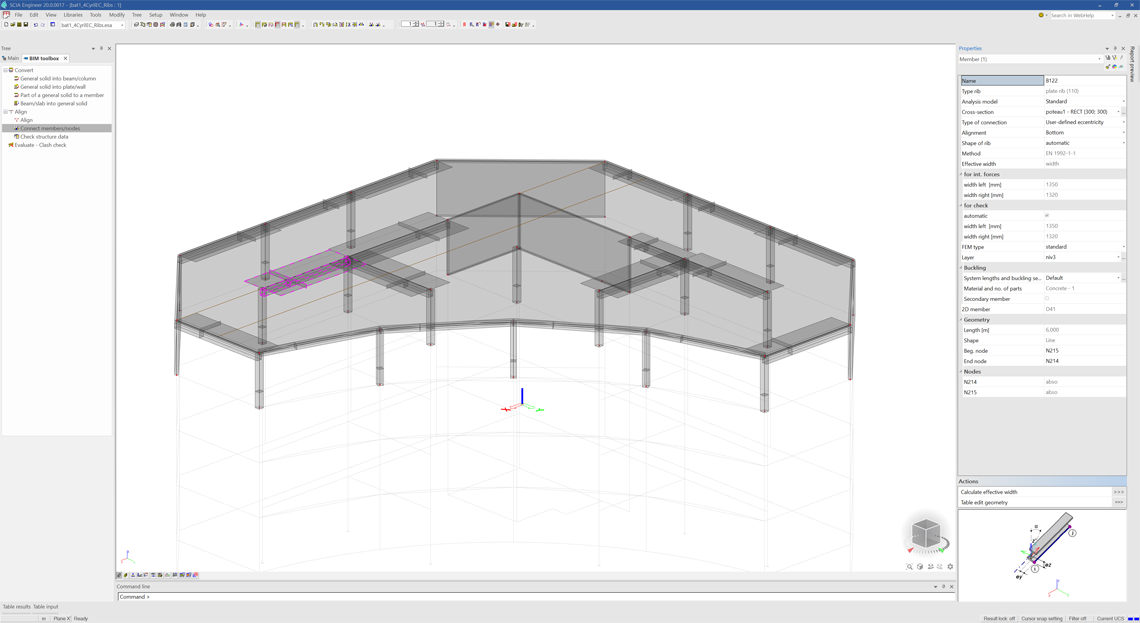This screenshot has width=1140, height=623.
Task: Click the undo icon in the toolbar
Action: point(36,25)
